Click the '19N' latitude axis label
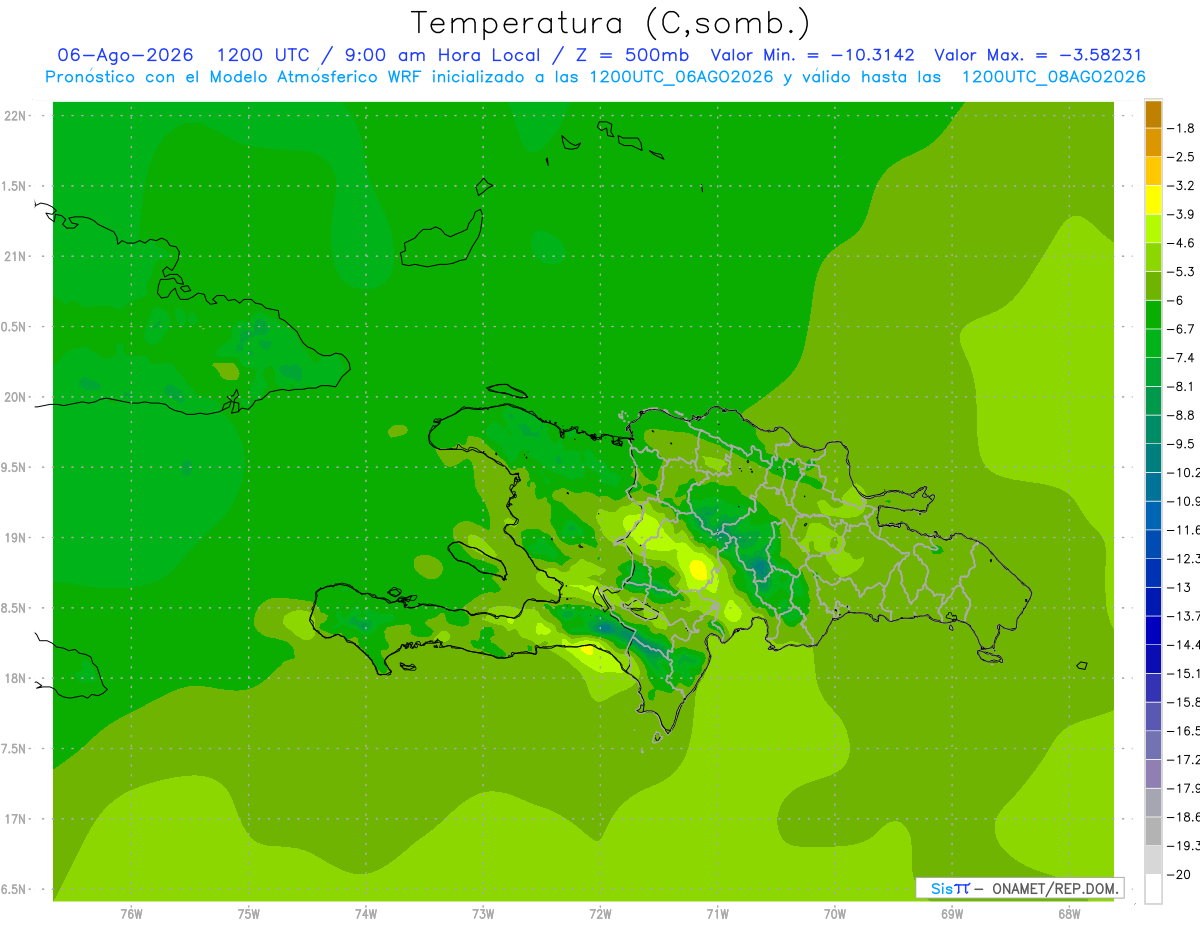The height and width of the screenshot is (927, 1200). pyautogui.click(x=15, y=538)
